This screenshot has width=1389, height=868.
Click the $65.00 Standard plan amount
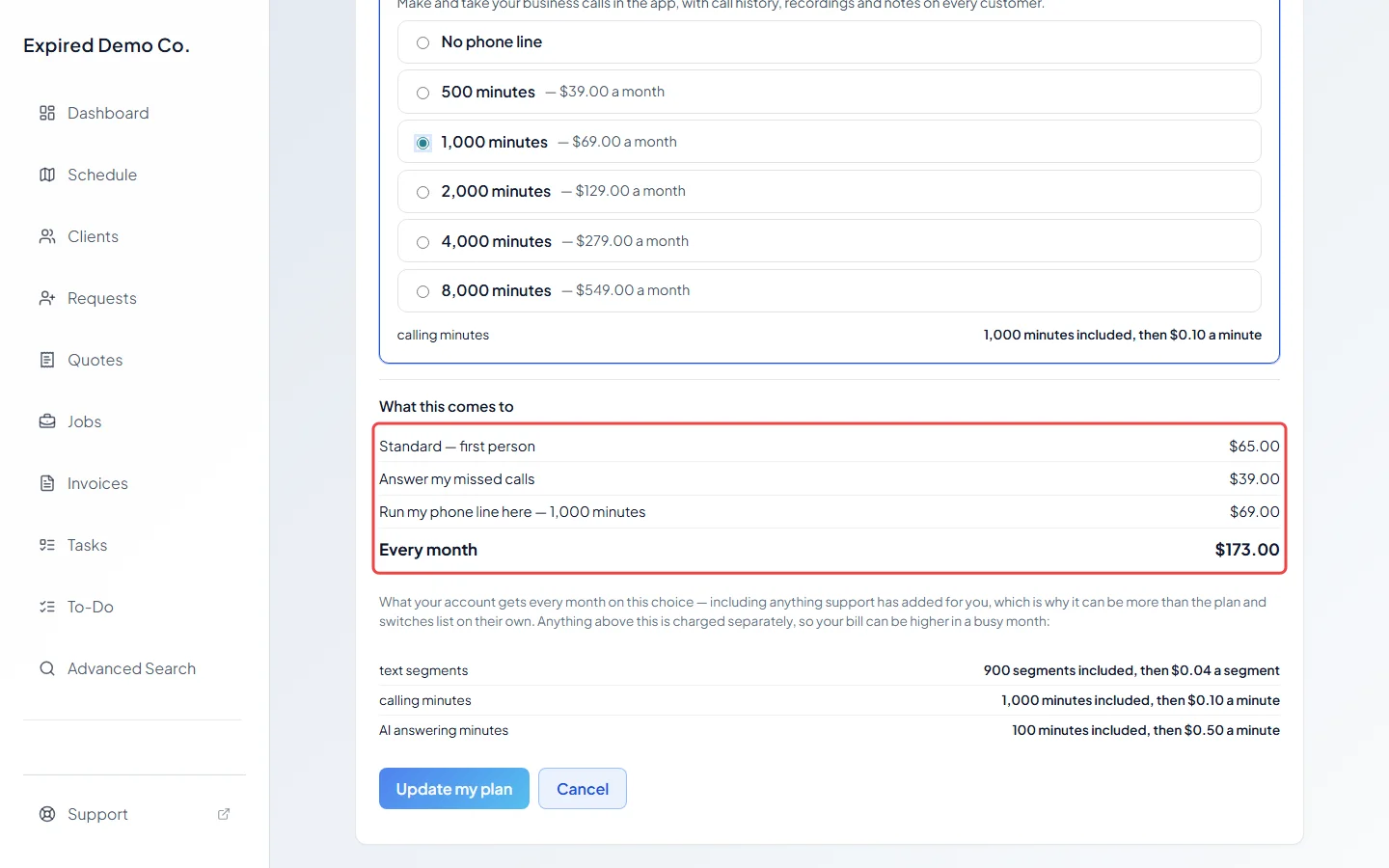[x=1254, y=447]
